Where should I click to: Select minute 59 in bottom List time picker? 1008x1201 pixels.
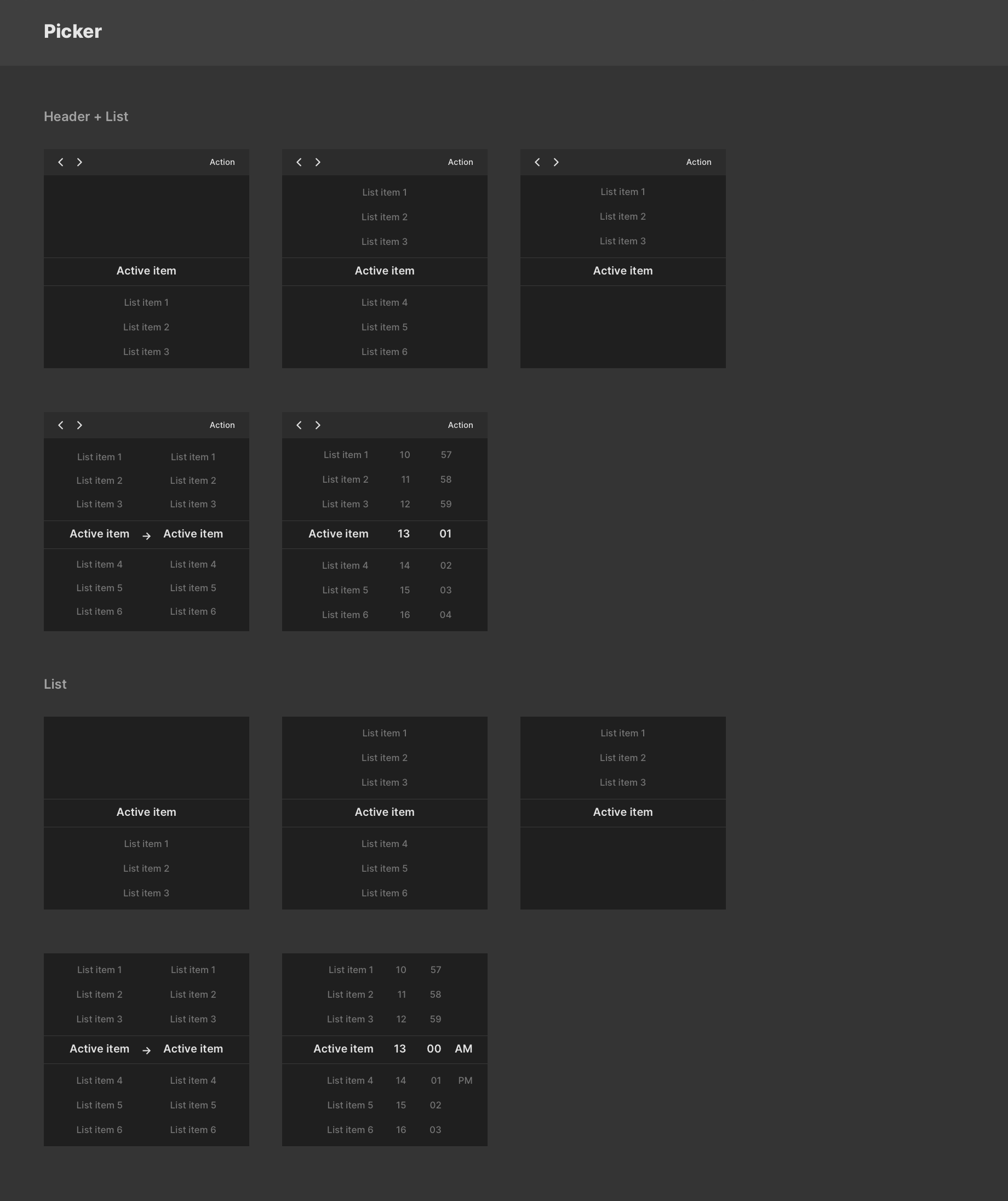[436, 1019]
